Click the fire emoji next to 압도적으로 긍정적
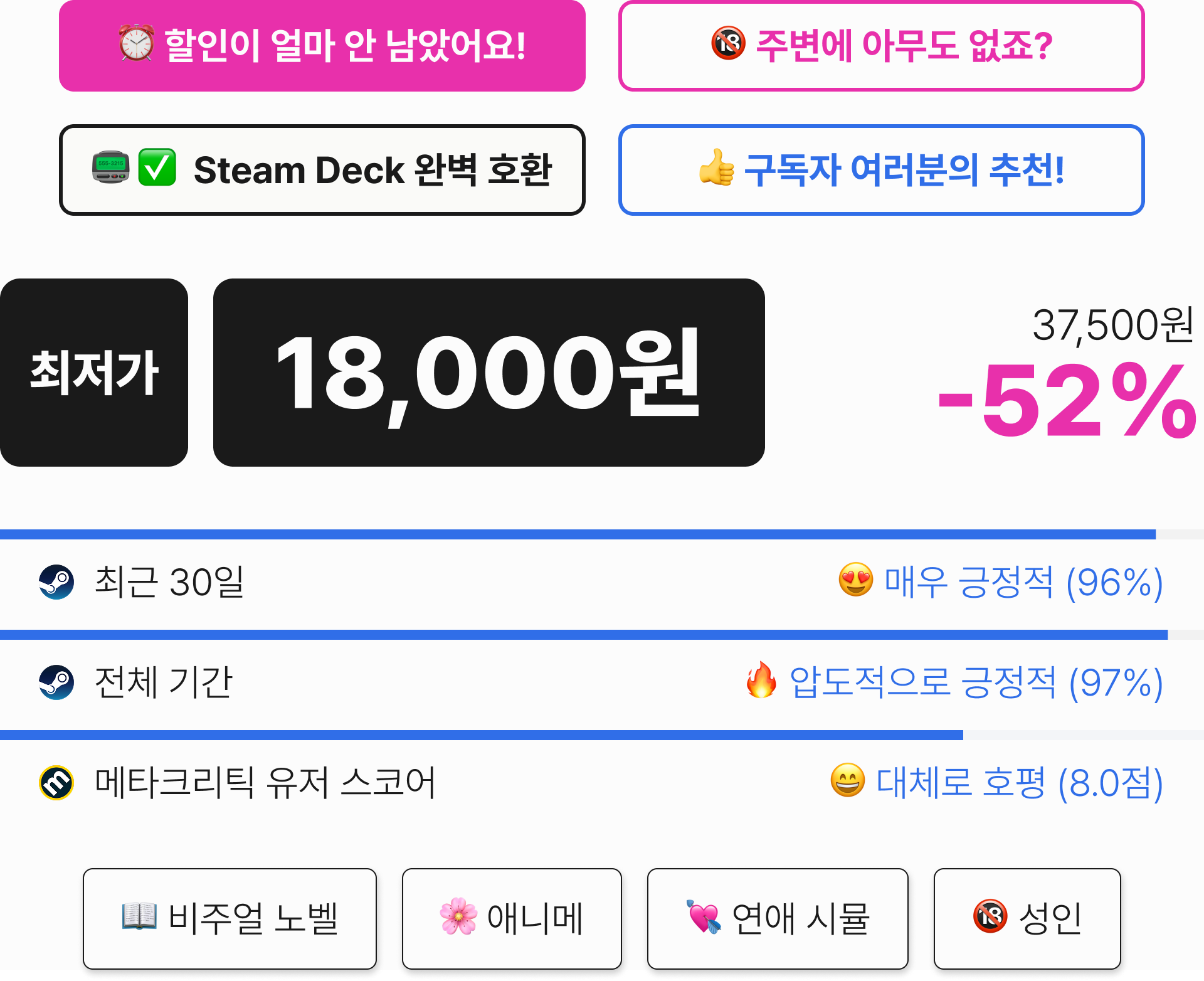Screen dimensions: 1204x981 tap(761, 680)
